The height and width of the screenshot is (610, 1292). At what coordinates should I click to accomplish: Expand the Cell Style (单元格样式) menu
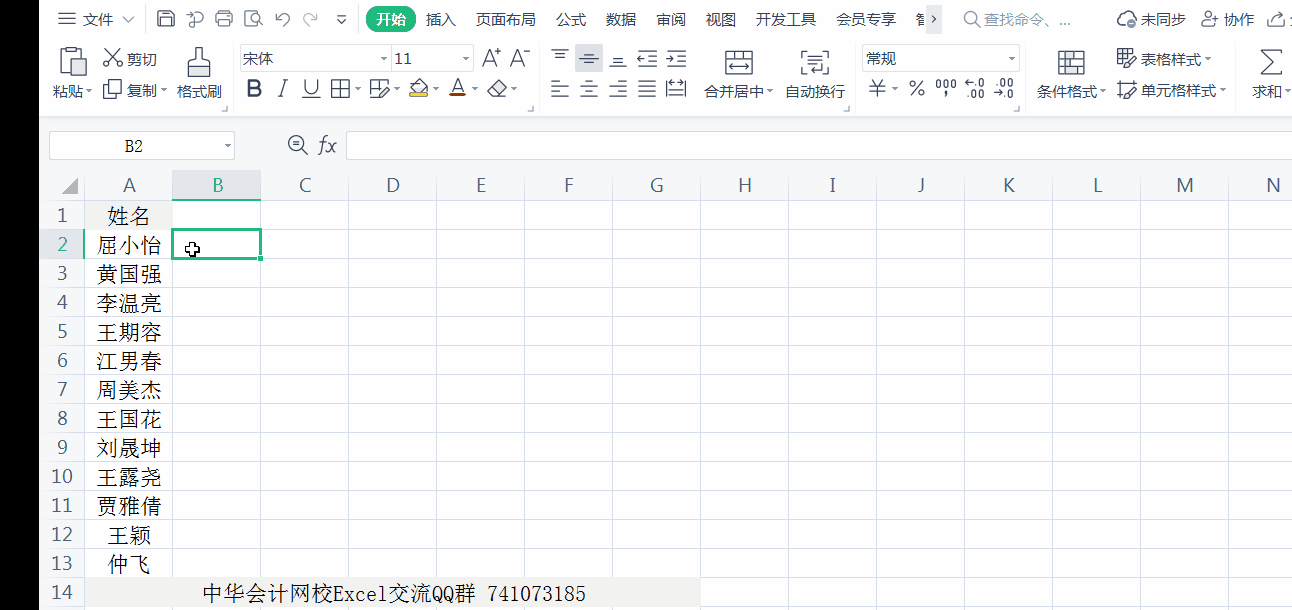[x=1222, y=91]
